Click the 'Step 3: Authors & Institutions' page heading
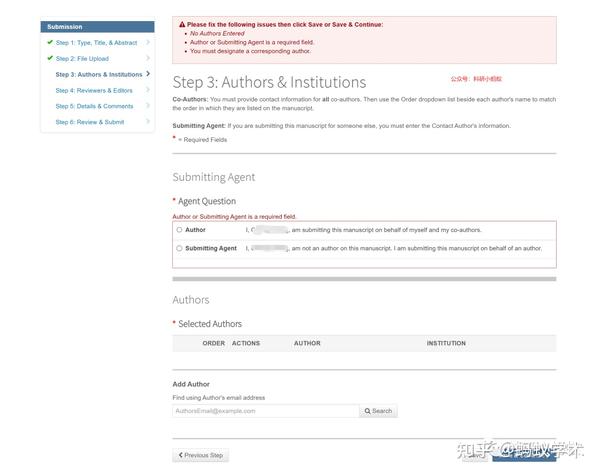The width and height of the screenshot is (600, 475). coord(269,82)
